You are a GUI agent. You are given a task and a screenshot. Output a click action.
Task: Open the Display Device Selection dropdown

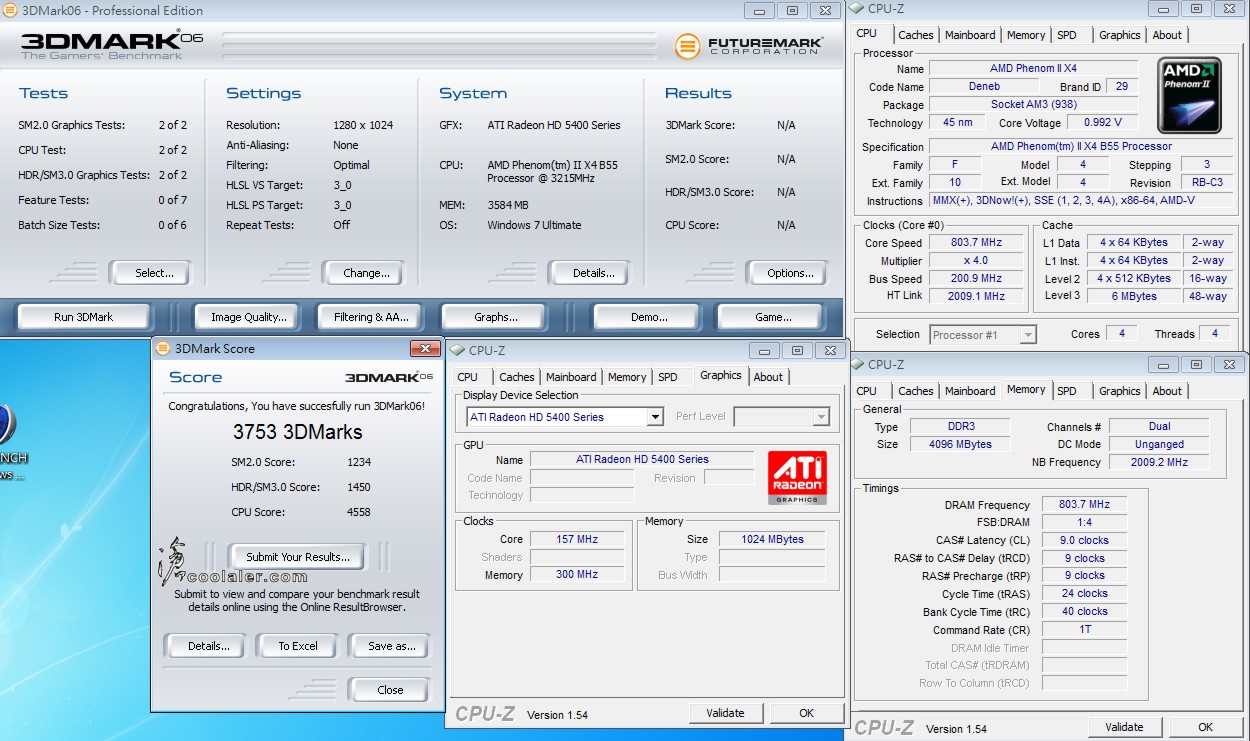click(x=655, y=417)
